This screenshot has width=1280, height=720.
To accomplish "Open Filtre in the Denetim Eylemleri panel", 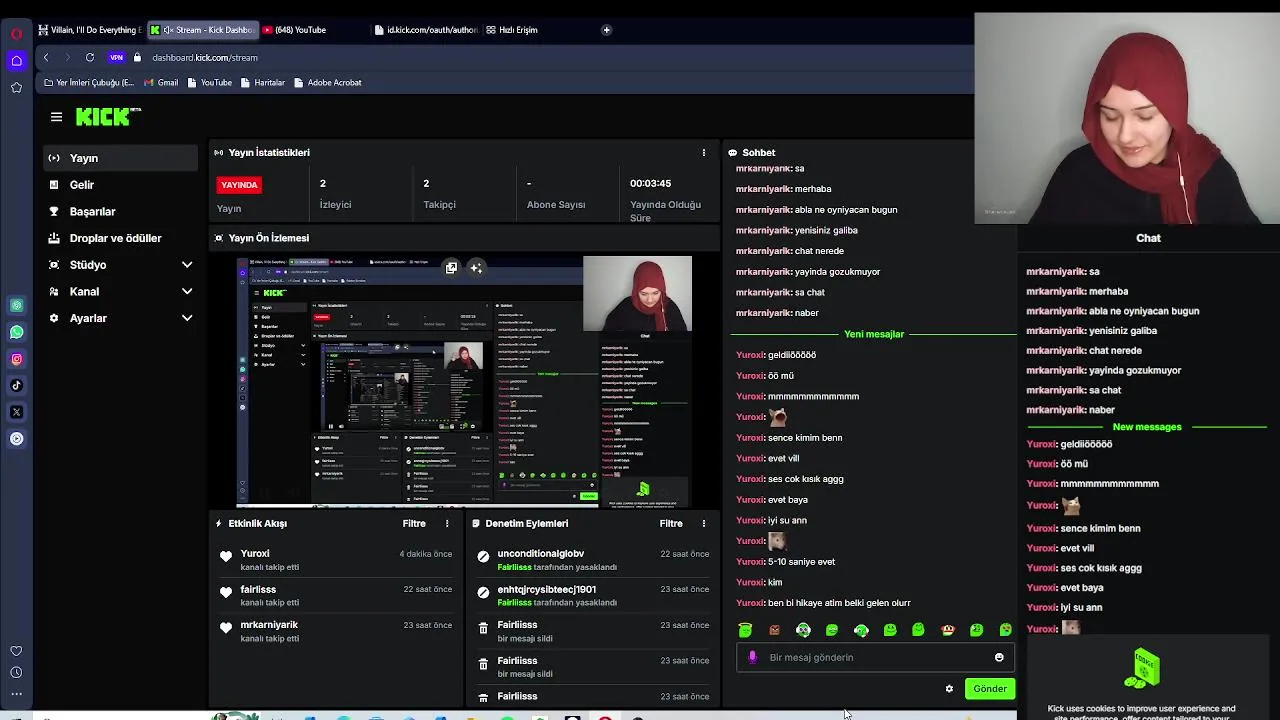I will click(671, 524).
